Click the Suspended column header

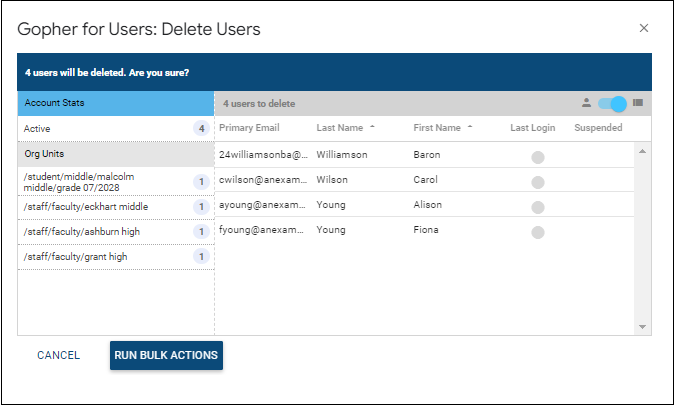coord(598,128)
